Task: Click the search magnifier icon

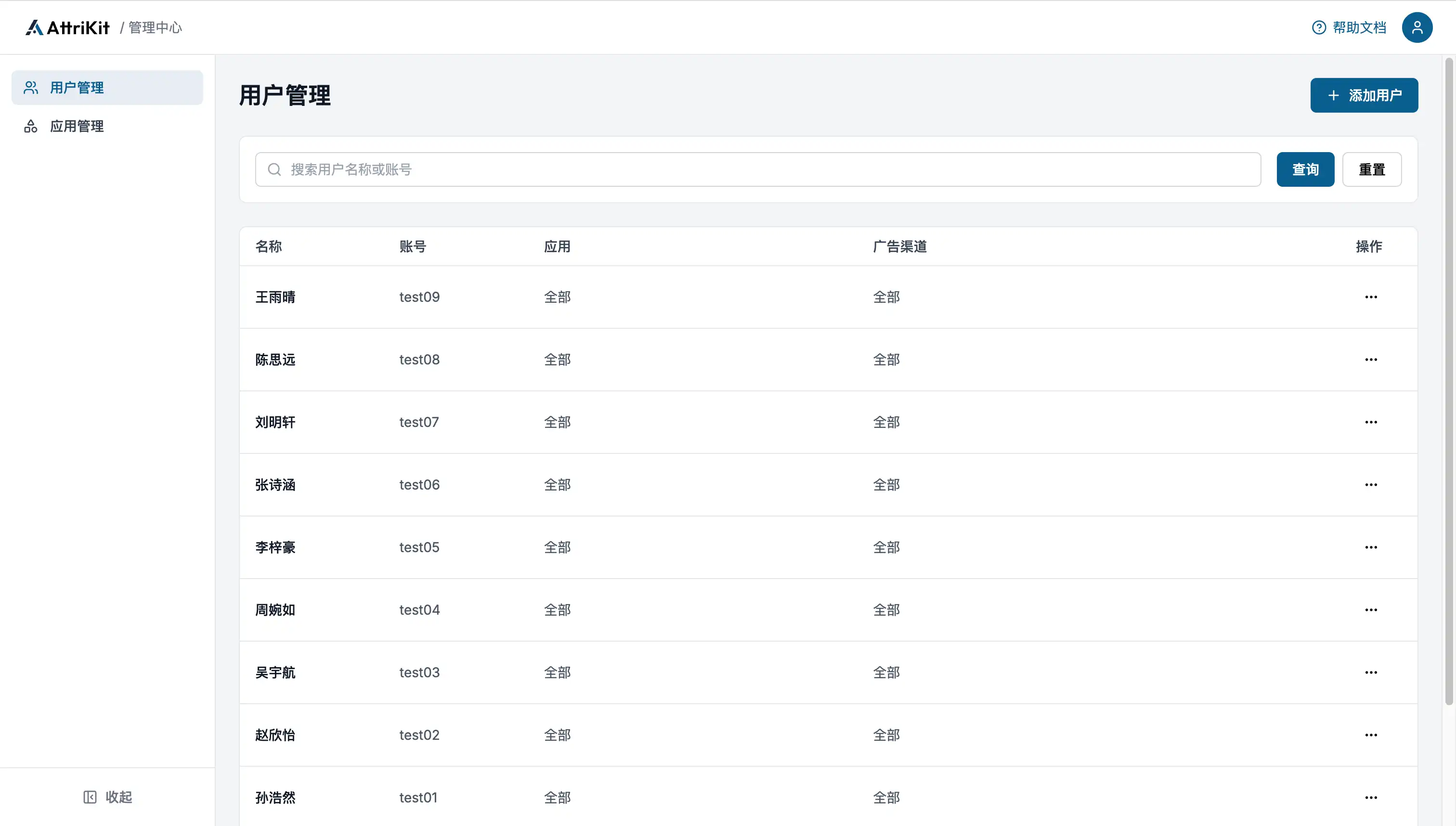Action: point(274,169)
